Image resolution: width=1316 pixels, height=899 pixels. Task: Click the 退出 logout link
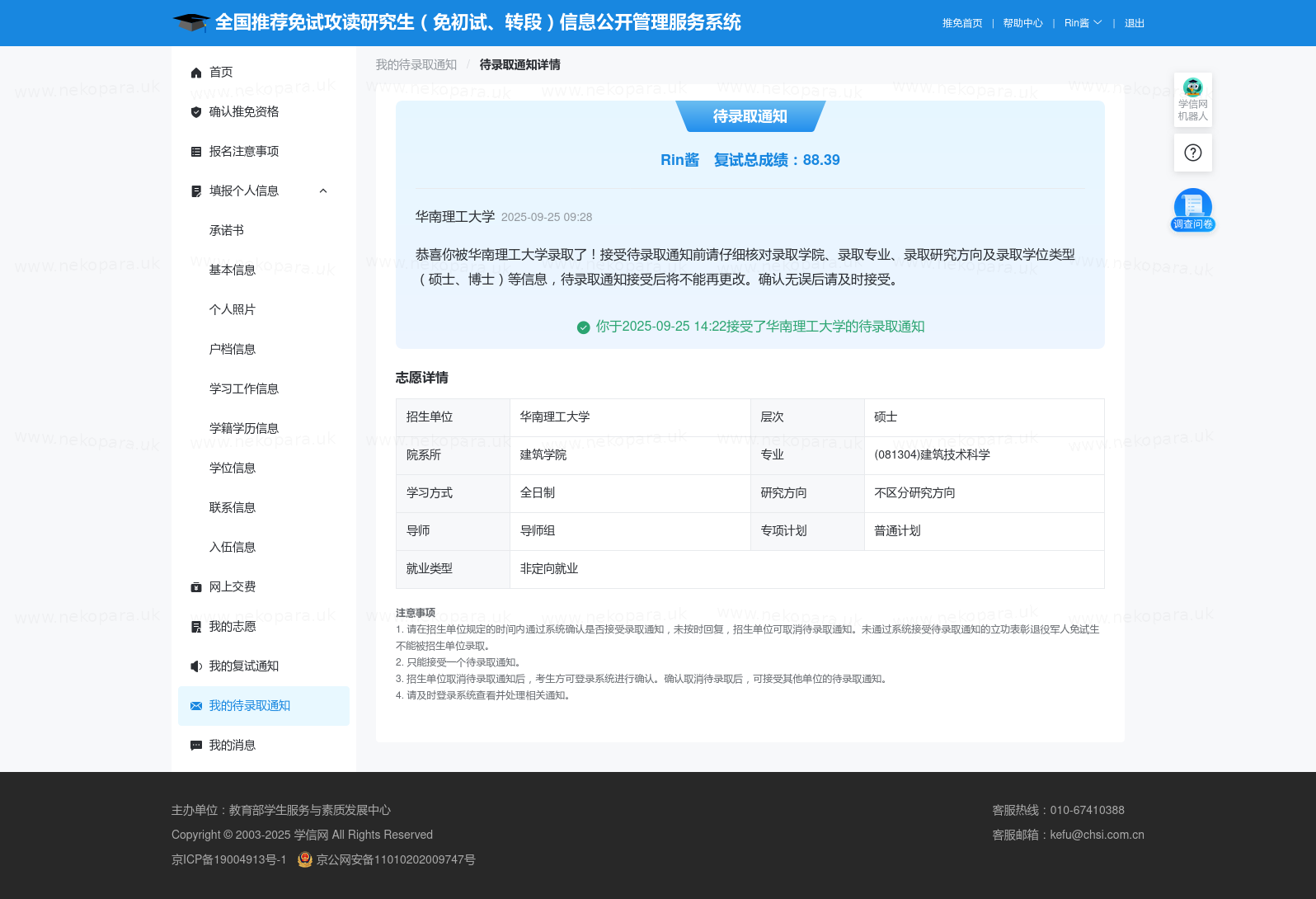tap(1134, 23)
